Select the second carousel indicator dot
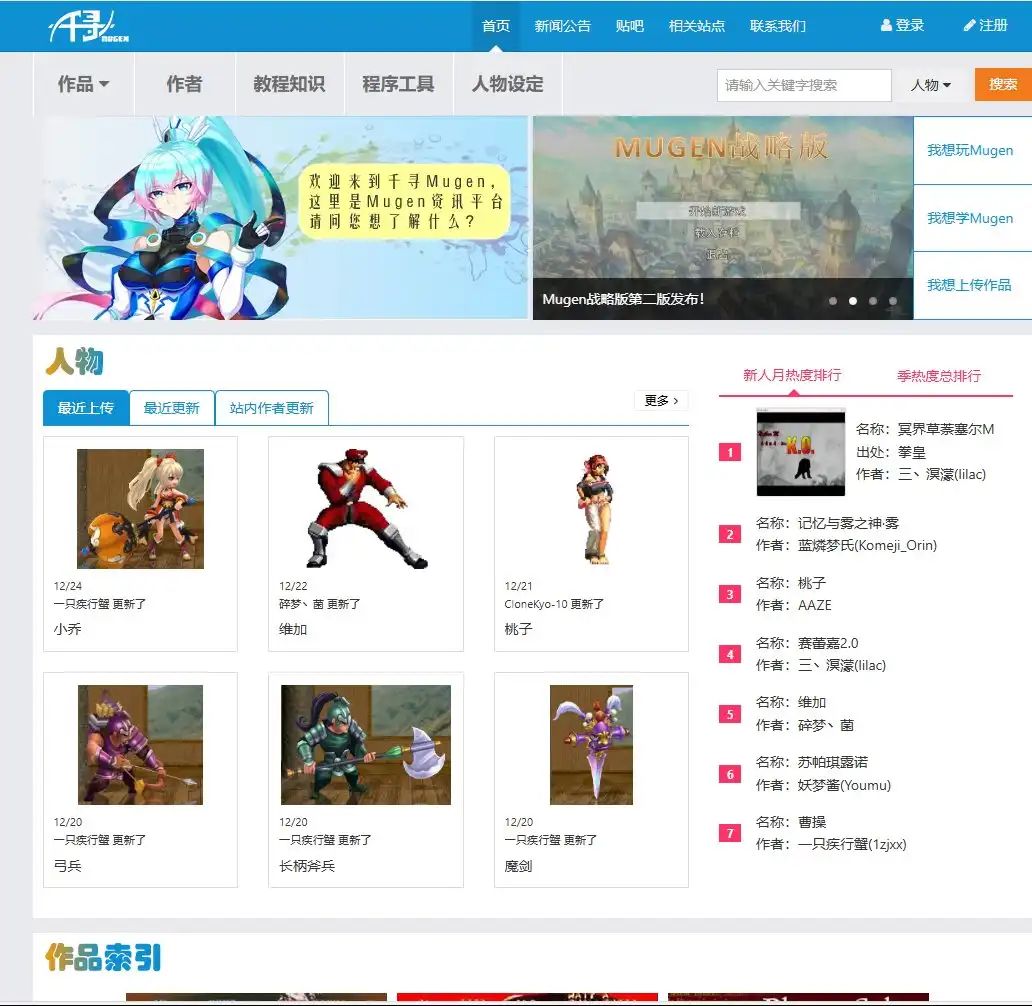 (x=853, y=301)
